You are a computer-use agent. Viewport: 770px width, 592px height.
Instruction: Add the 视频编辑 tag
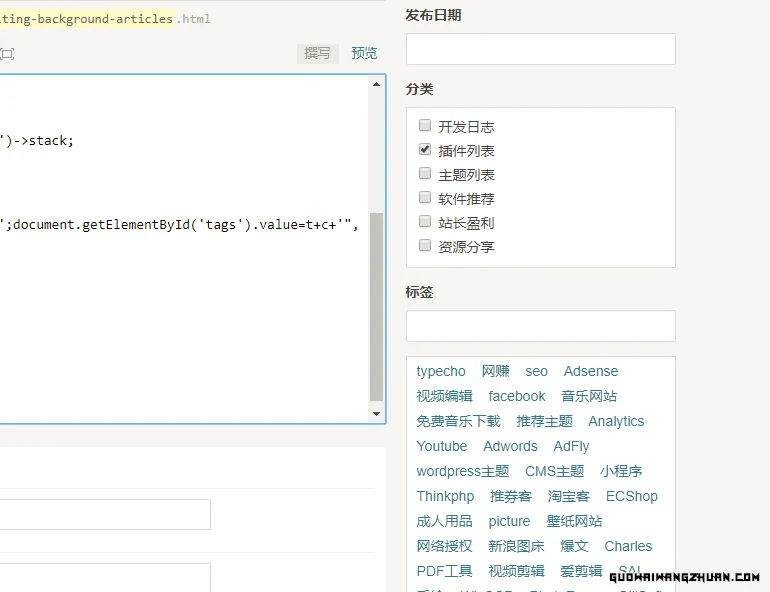[444, 396]
